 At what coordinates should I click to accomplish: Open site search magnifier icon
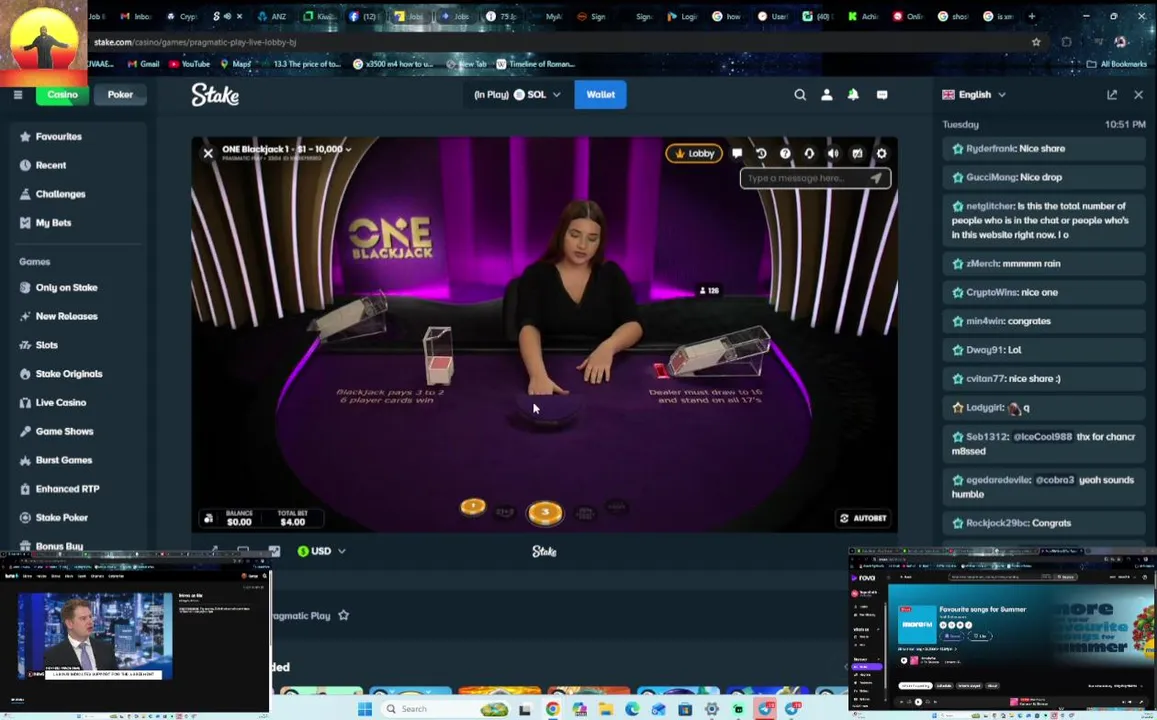coord(800,94)
